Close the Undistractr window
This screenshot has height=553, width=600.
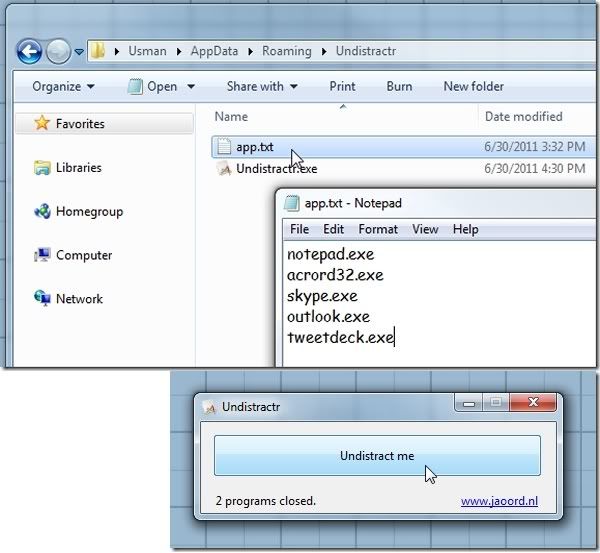click(533, 403)
